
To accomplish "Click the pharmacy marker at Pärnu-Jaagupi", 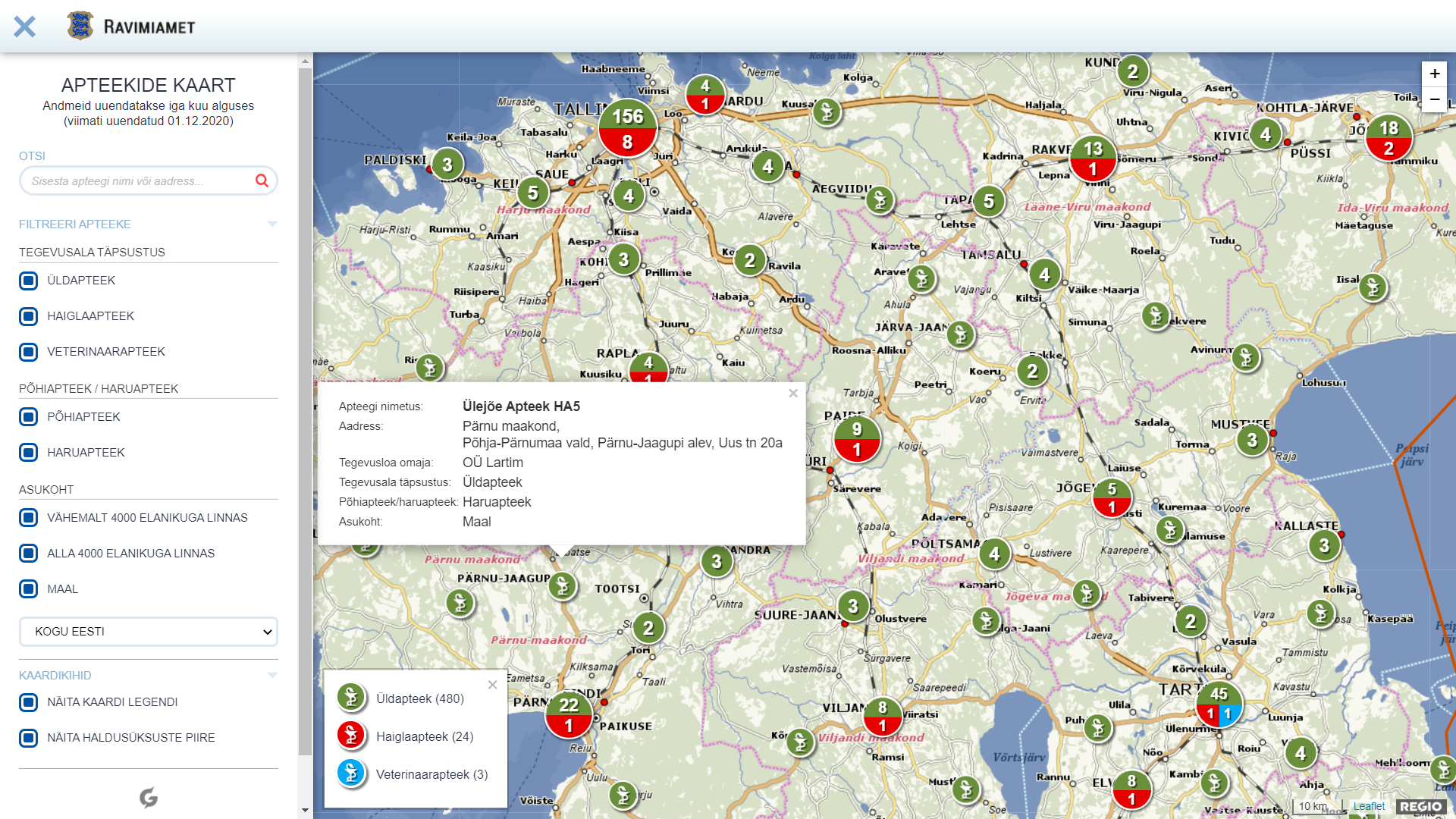I will pos(562,585).
